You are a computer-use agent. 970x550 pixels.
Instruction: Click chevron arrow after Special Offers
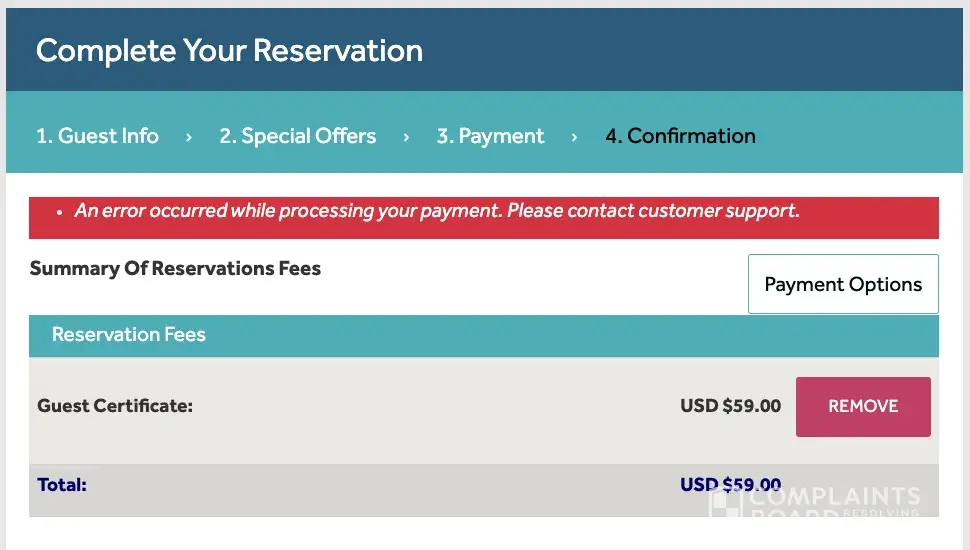[406, 137]
